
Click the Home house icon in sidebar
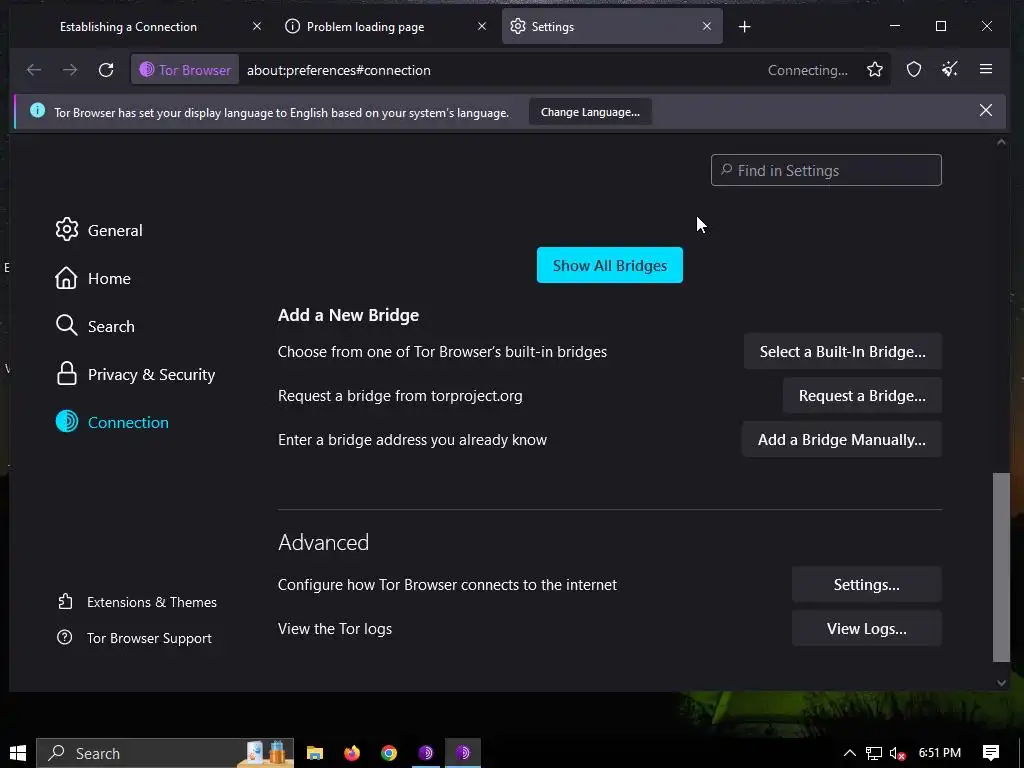pos(66,278)
